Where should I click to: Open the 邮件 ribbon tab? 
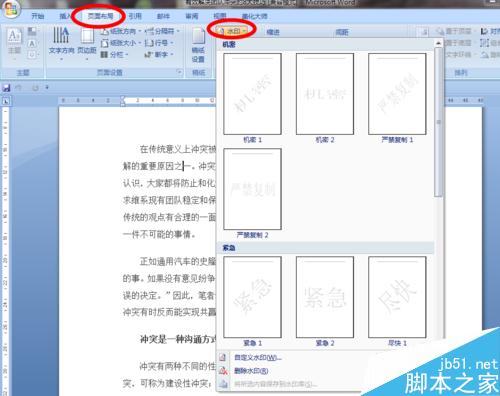pos(163,16)
